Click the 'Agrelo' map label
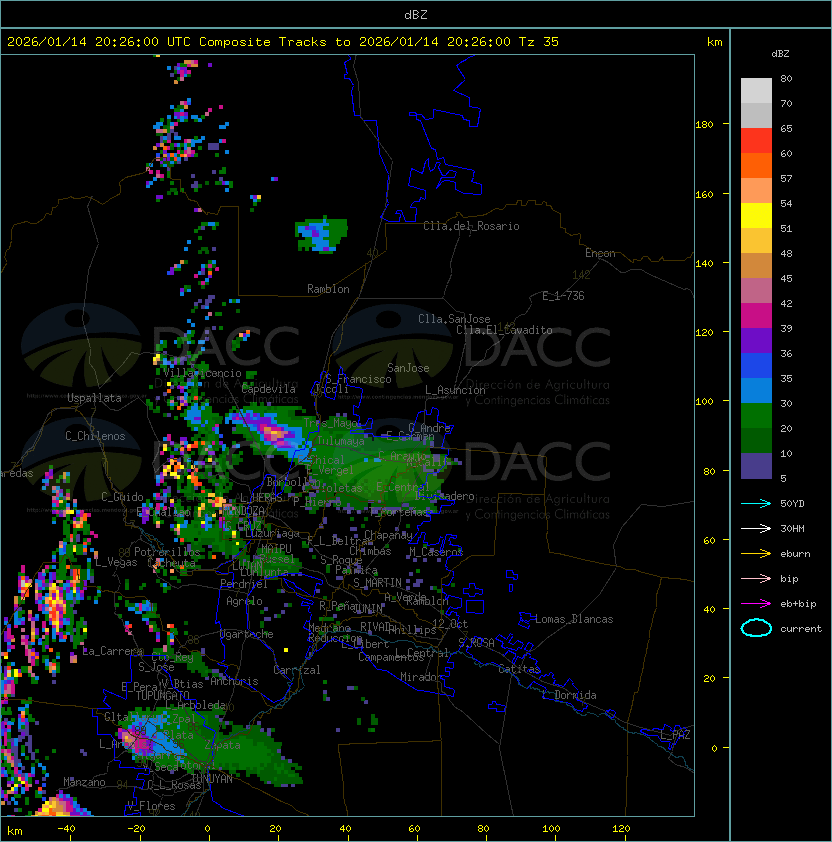 click(x=244, y=601)
